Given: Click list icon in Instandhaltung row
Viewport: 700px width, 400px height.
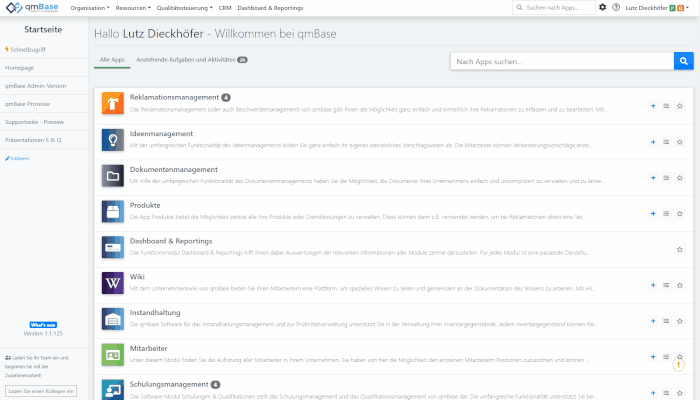Looking at the screenshot, I should (x=666, y=321).
